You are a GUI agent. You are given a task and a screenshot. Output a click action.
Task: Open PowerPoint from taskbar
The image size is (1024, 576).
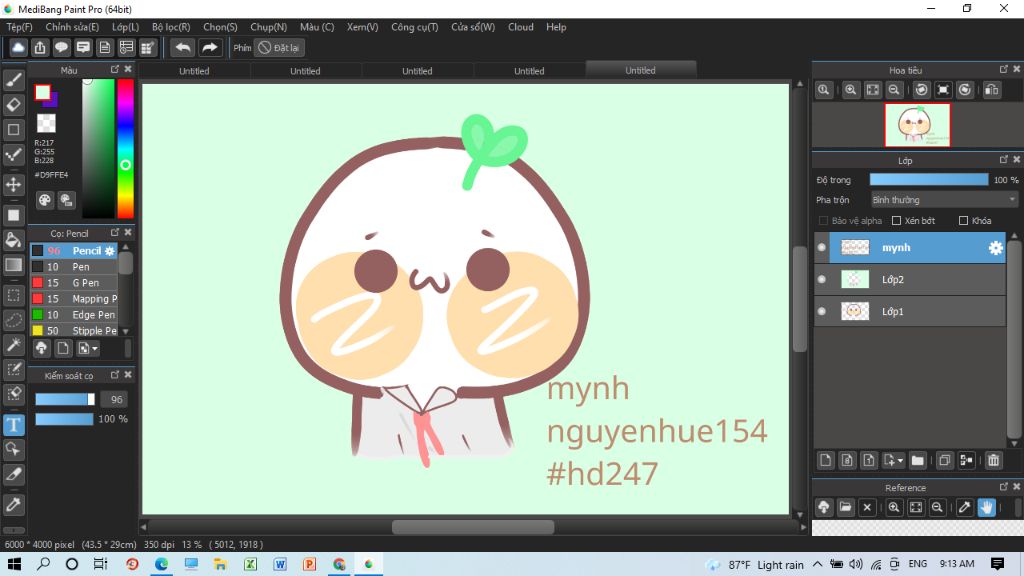point(310,564)
